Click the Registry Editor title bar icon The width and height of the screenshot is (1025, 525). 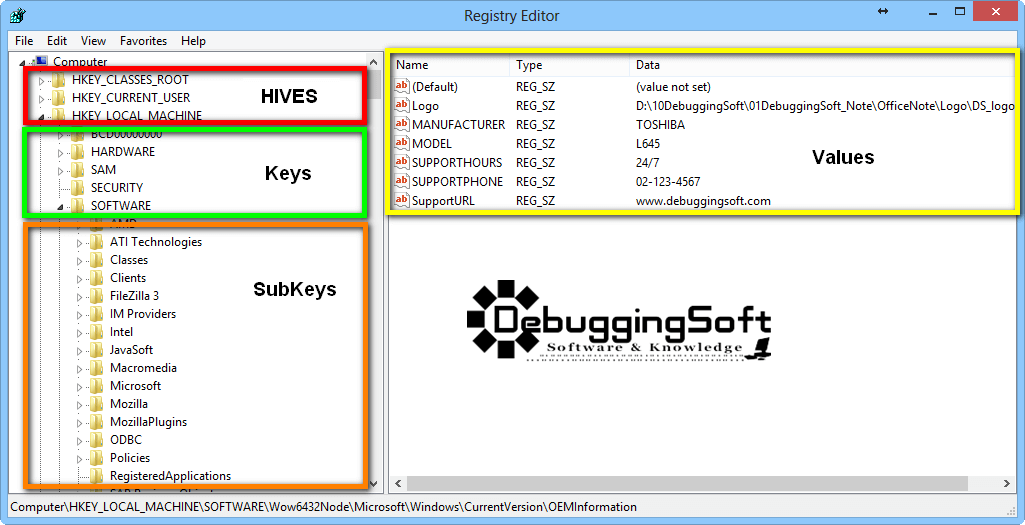coord(18,14)
